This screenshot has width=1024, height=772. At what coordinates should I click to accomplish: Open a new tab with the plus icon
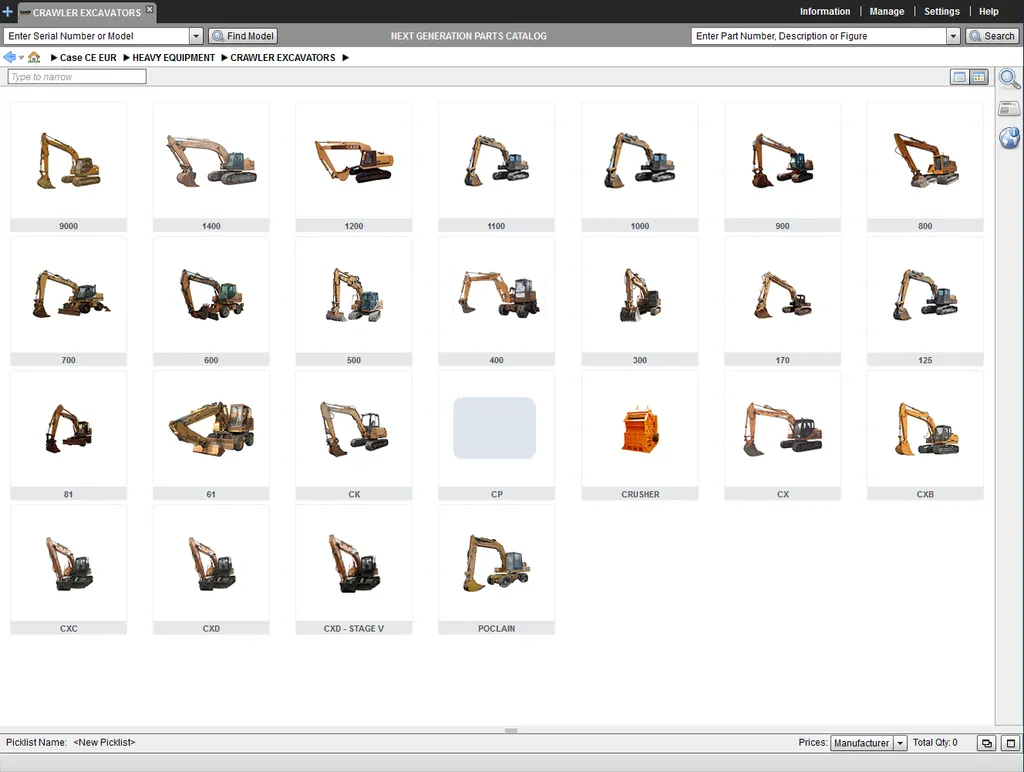7,12
